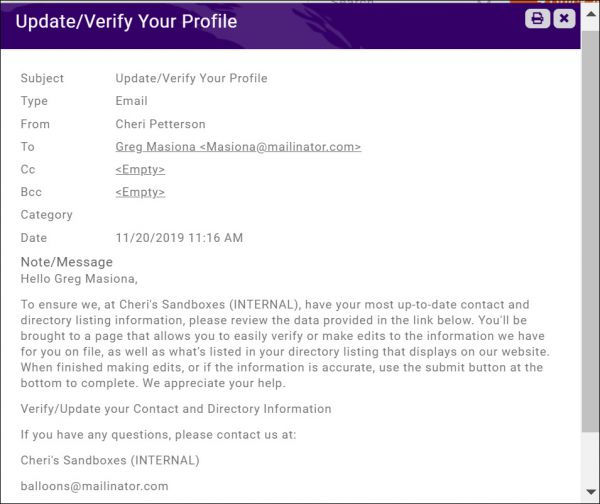Click the Hello Greg Masiona greeting line
The height and width of the screenshot is (504, 600).
(x=79, y=279)
